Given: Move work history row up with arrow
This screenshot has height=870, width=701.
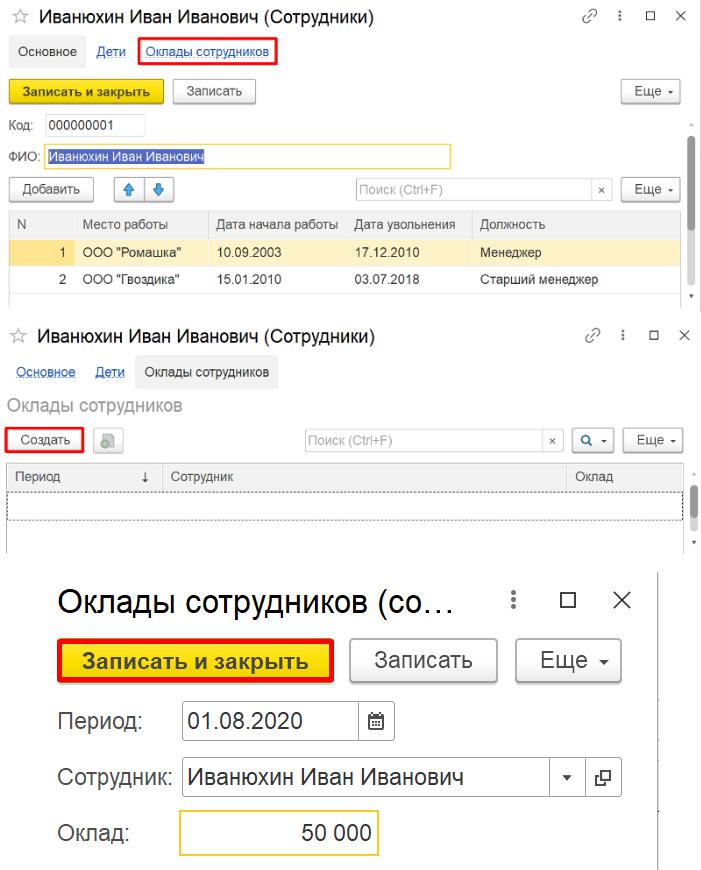Looking at the screenshot, I should [x=129, y=190].
